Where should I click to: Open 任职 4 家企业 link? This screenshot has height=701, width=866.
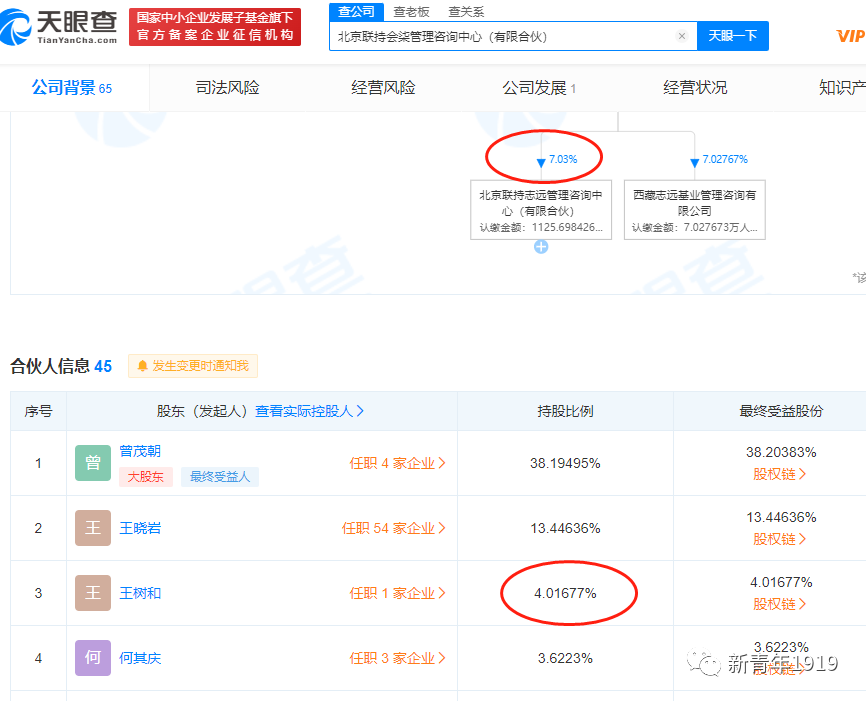pyautogui.click(x=397, y=463)
